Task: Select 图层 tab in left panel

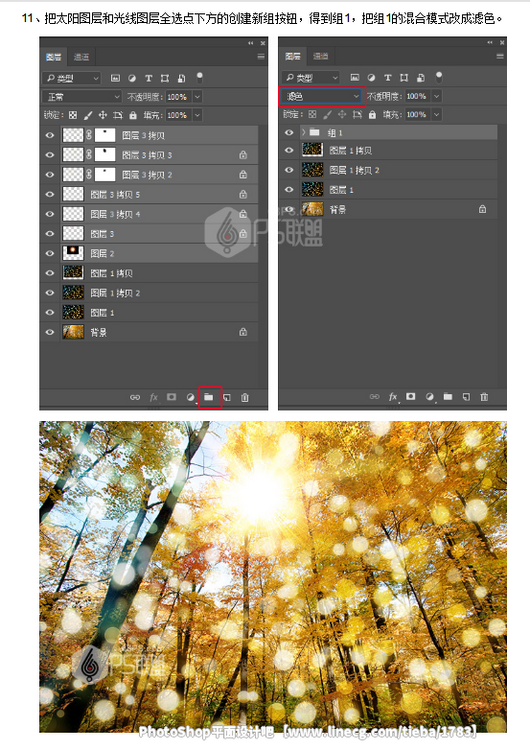Action: 54,57
